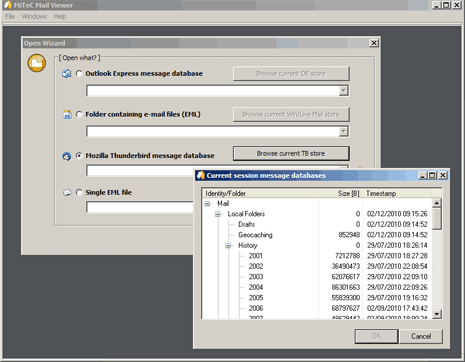Click Browse current OE store button
Screen dimensions: 465x362
click(x=291, y=73)
